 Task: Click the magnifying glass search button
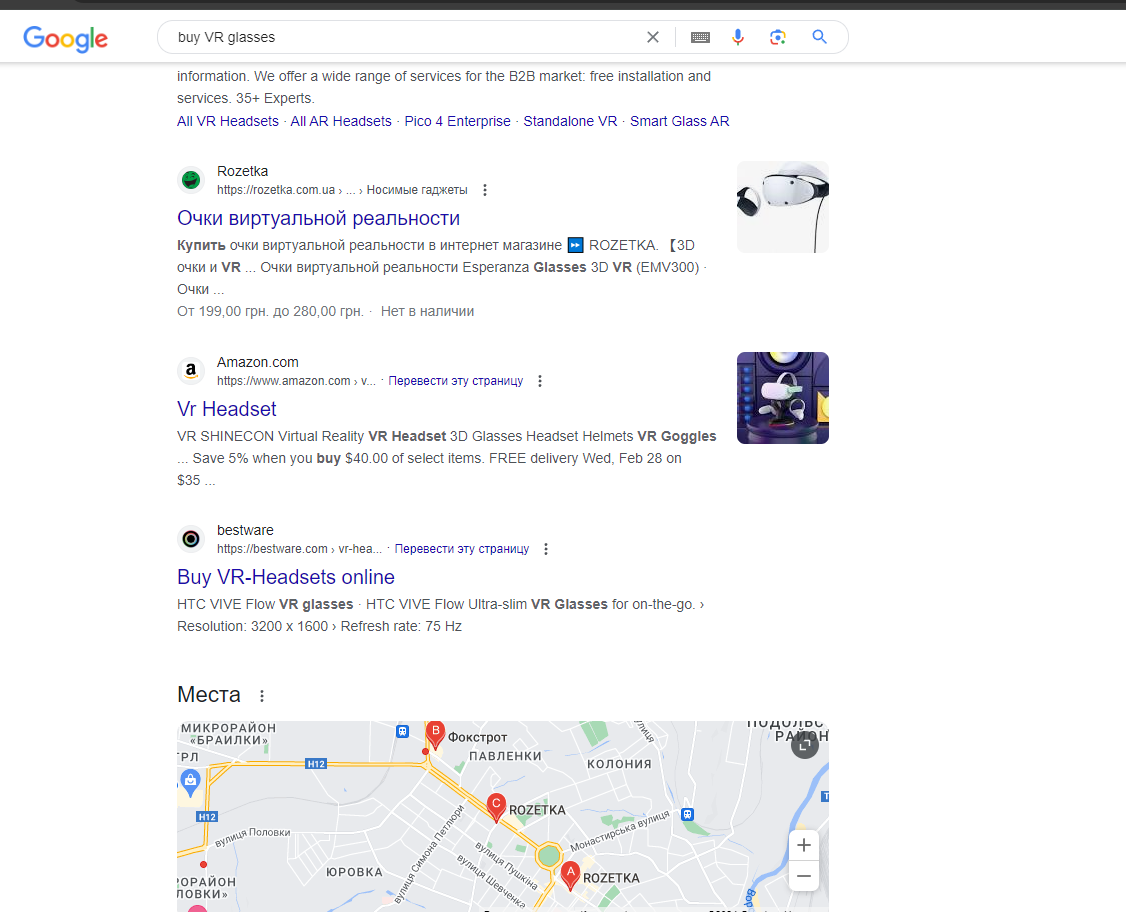[x=819, y=37]
